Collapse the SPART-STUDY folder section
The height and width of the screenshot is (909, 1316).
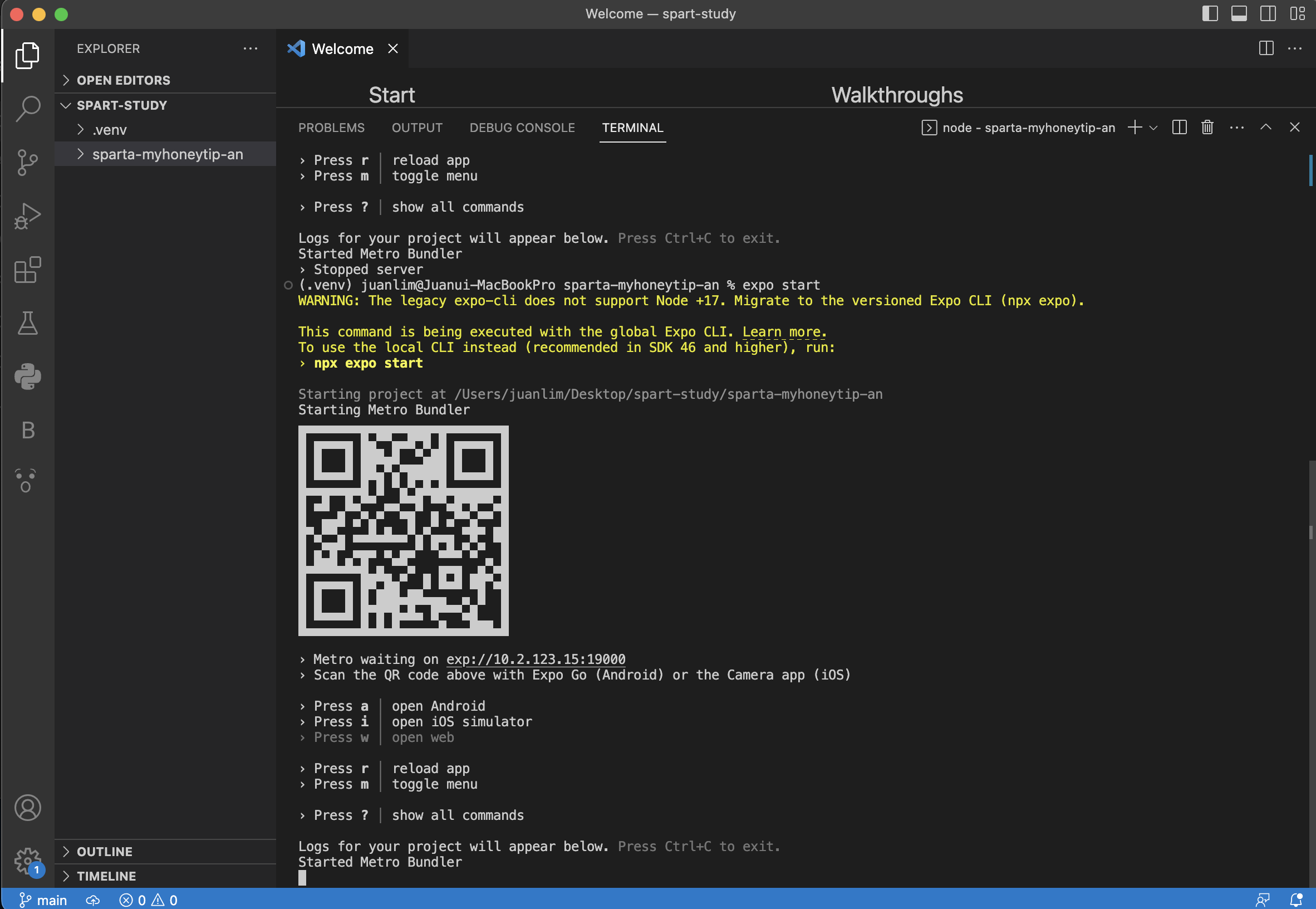(165, 105)
